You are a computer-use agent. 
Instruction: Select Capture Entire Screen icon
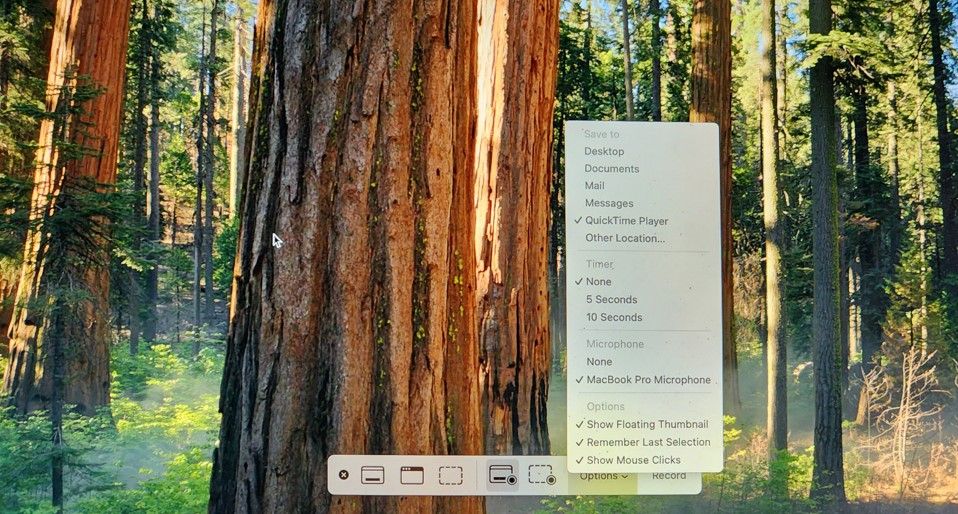[373, 475]
